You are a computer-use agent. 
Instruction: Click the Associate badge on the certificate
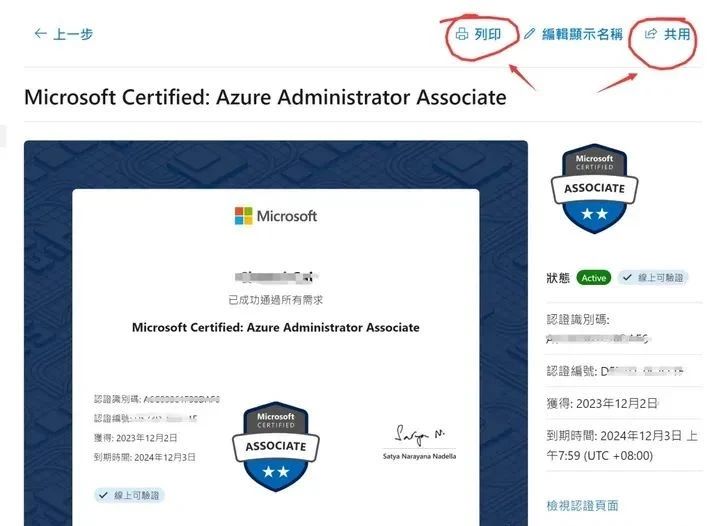coord(276,447)
